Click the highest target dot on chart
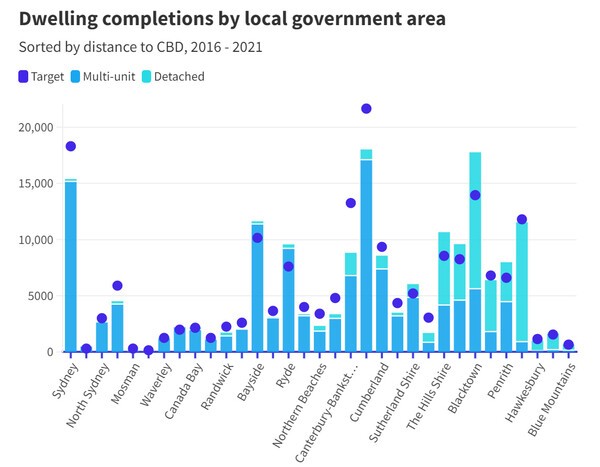The height and width of the screenshot is (467, 600). [x=366, y=108]
